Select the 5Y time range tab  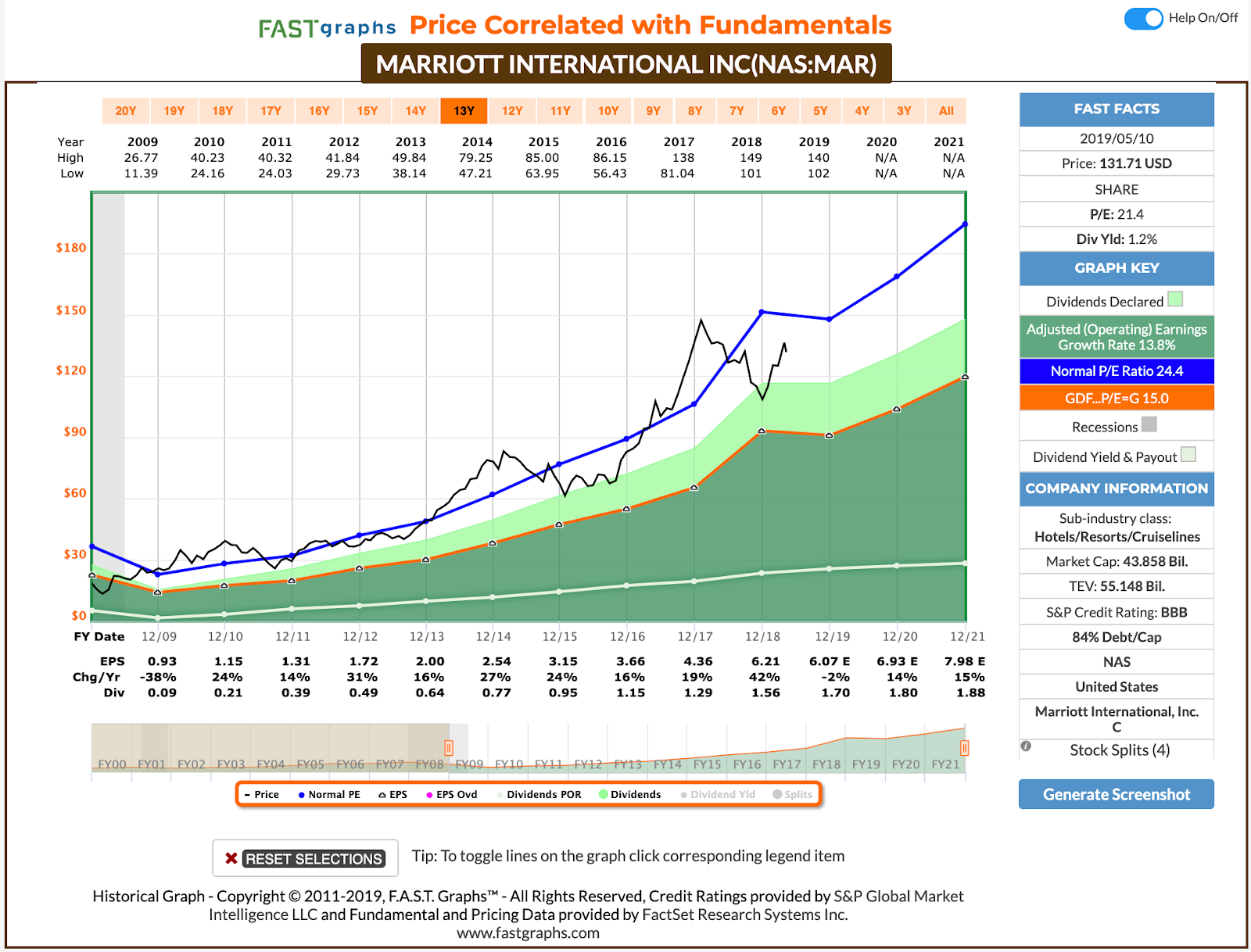tap(820, 111)
